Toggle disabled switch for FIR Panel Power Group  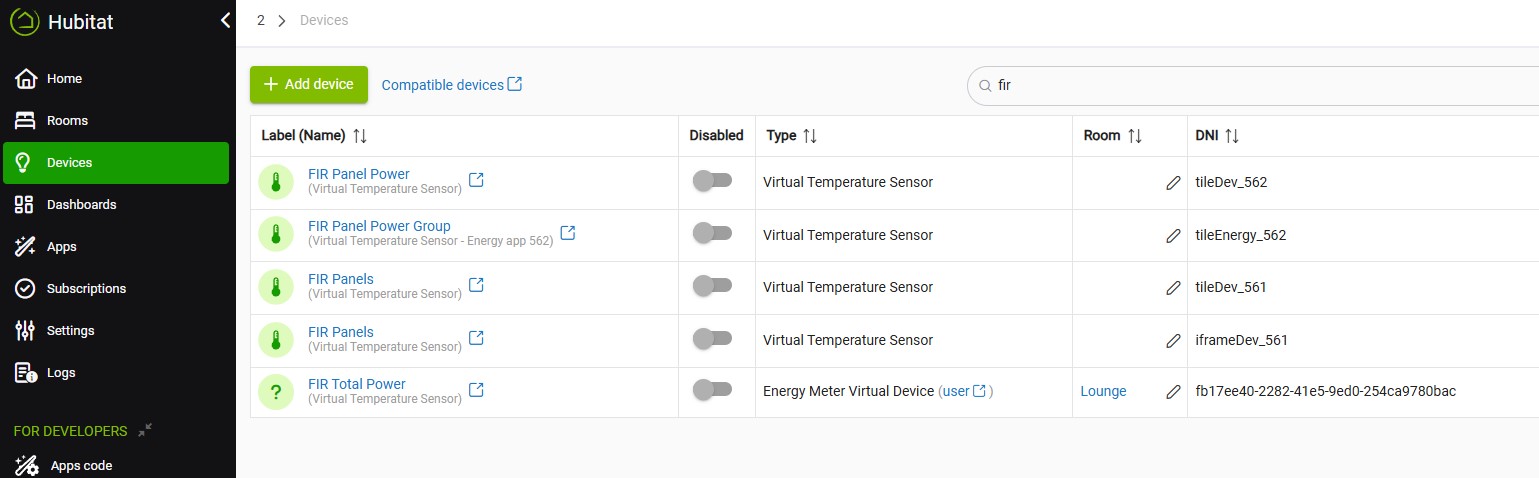pos(712,234)
